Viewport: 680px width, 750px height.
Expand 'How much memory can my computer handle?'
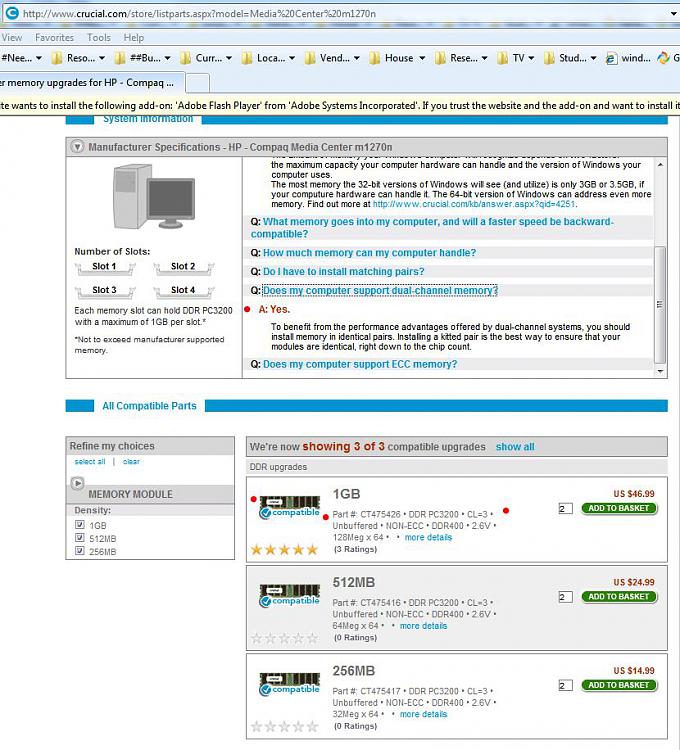pyautogui.click(x=369, y=253)
